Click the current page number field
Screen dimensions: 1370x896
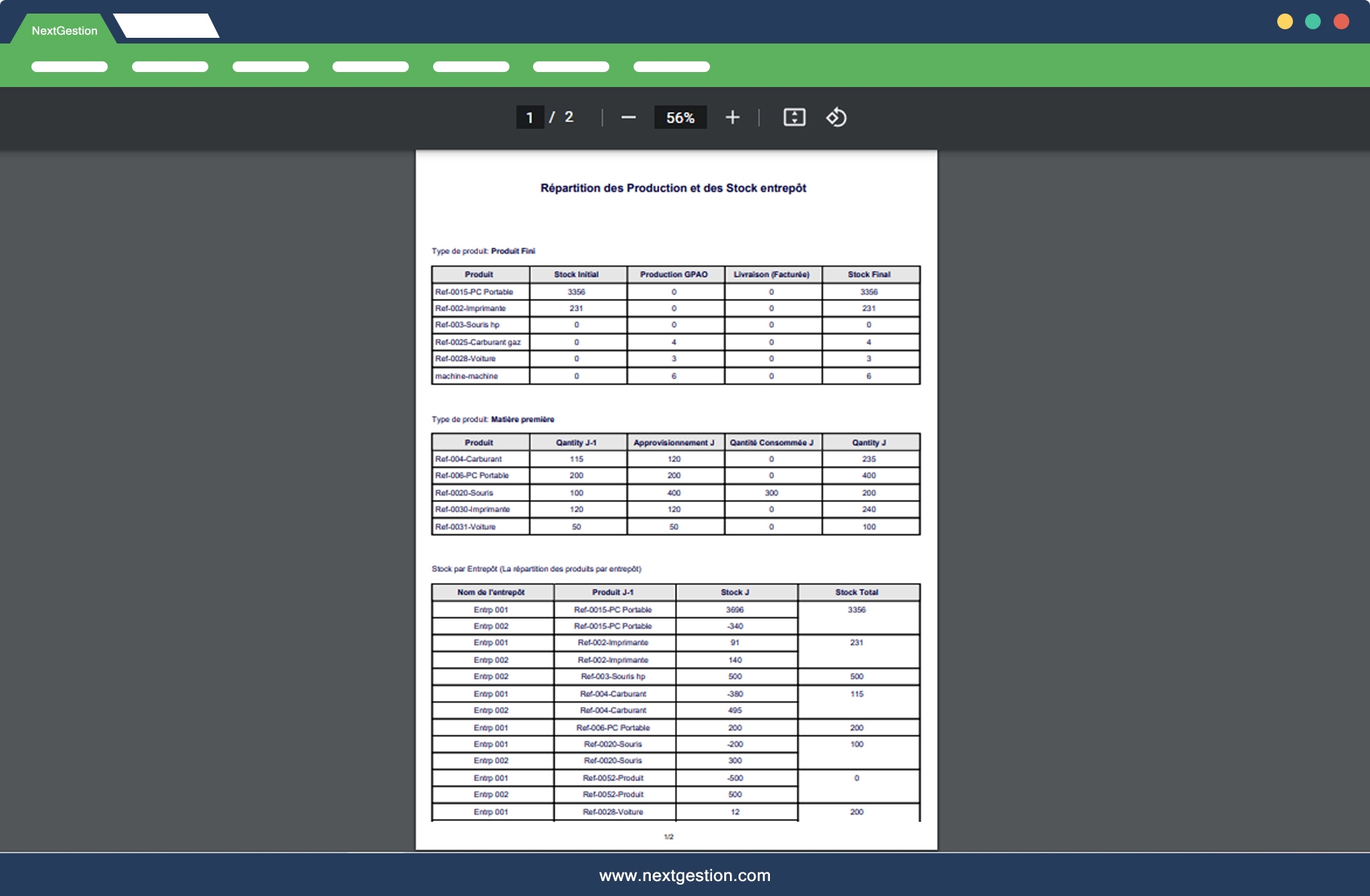tap(529, 118)
